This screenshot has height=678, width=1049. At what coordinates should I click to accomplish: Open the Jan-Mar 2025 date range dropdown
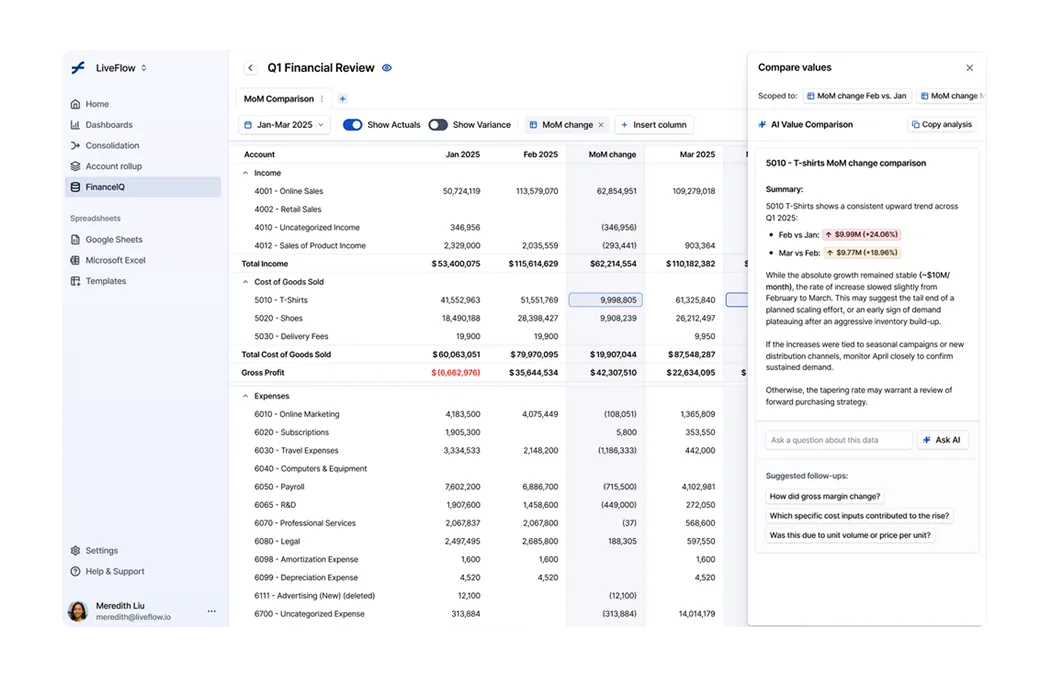(284, 124)
